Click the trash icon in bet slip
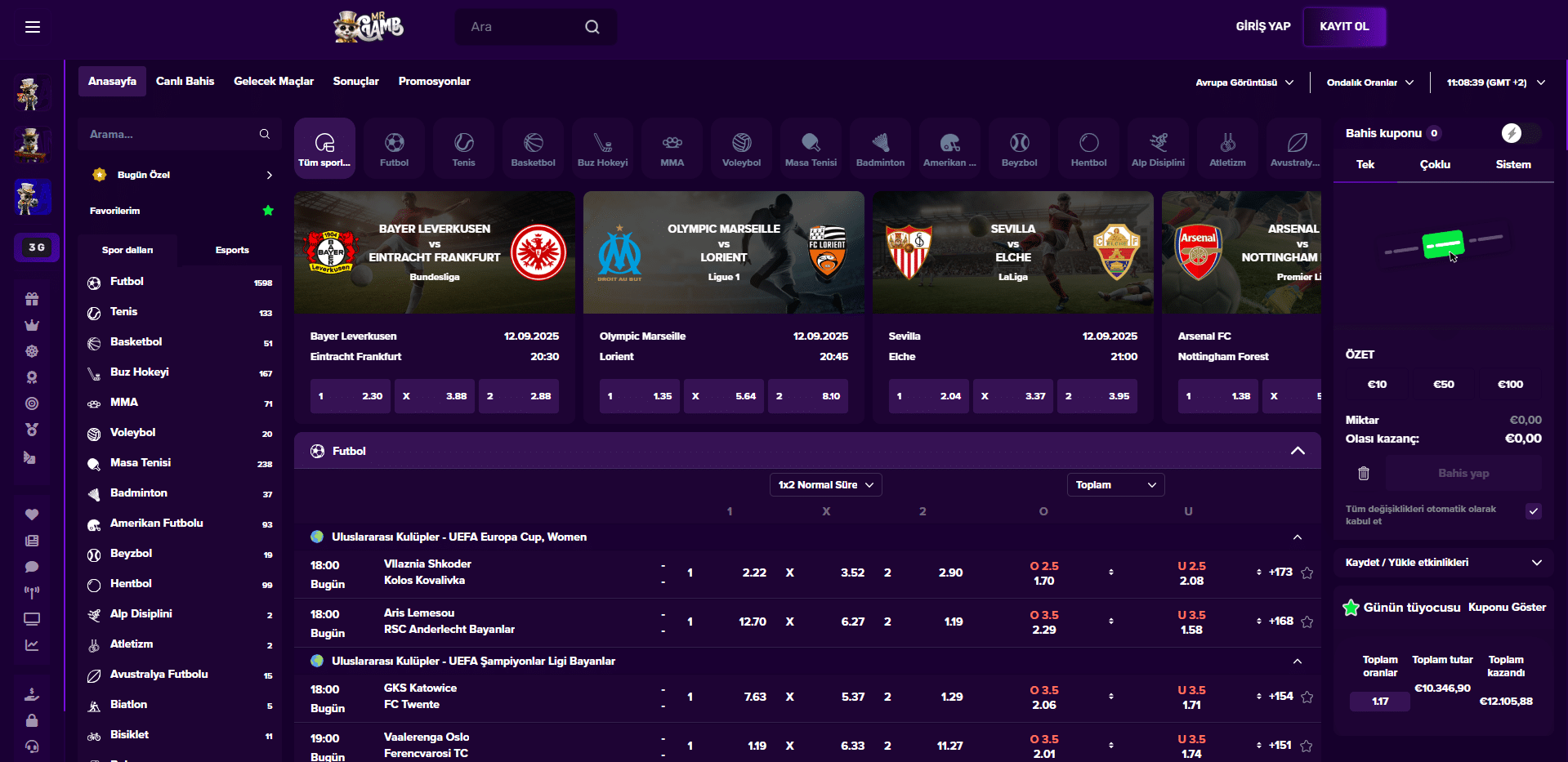The height and width of the screenshot is (762, 1568). [x=1363, y=473]
